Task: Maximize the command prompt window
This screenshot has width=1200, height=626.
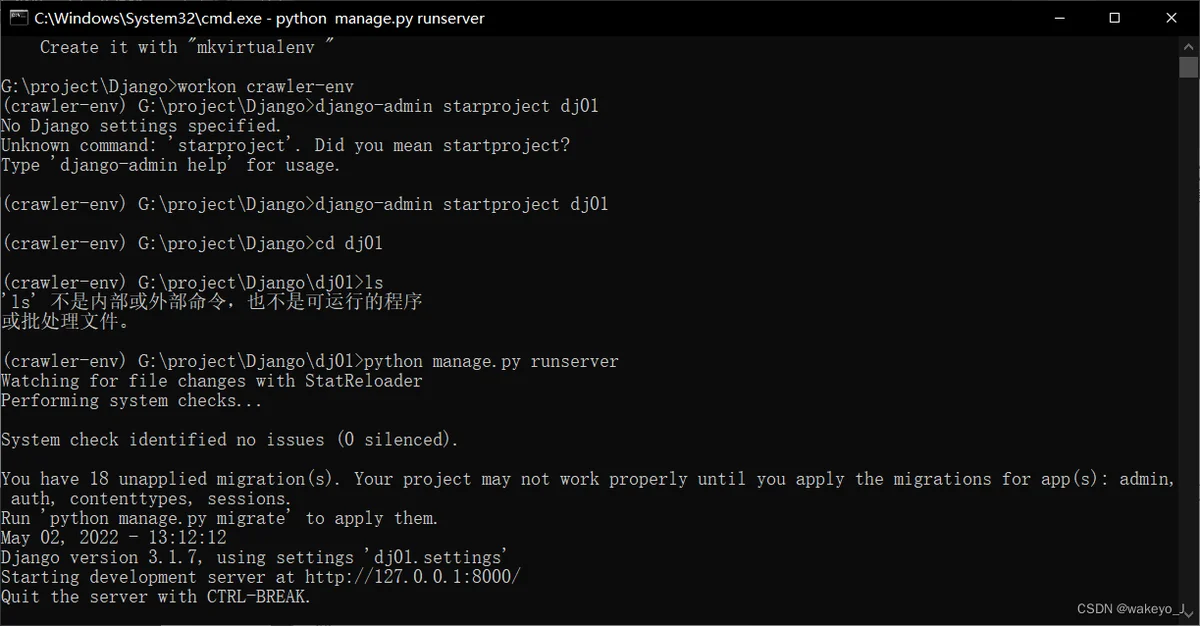Action: (1115, 17)
